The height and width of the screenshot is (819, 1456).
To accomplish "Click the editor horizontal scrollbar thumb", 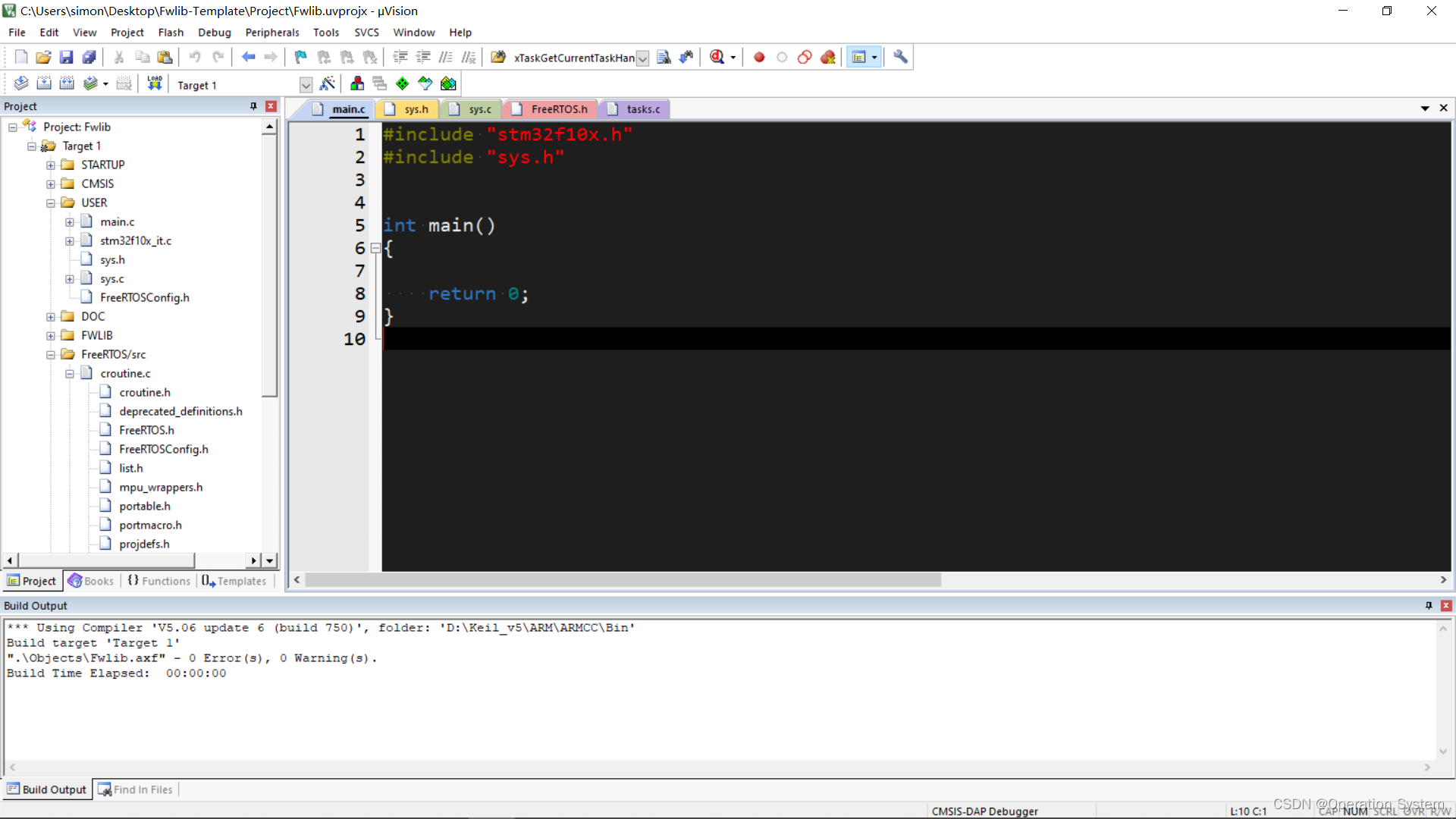I will [x=622, y=580].
